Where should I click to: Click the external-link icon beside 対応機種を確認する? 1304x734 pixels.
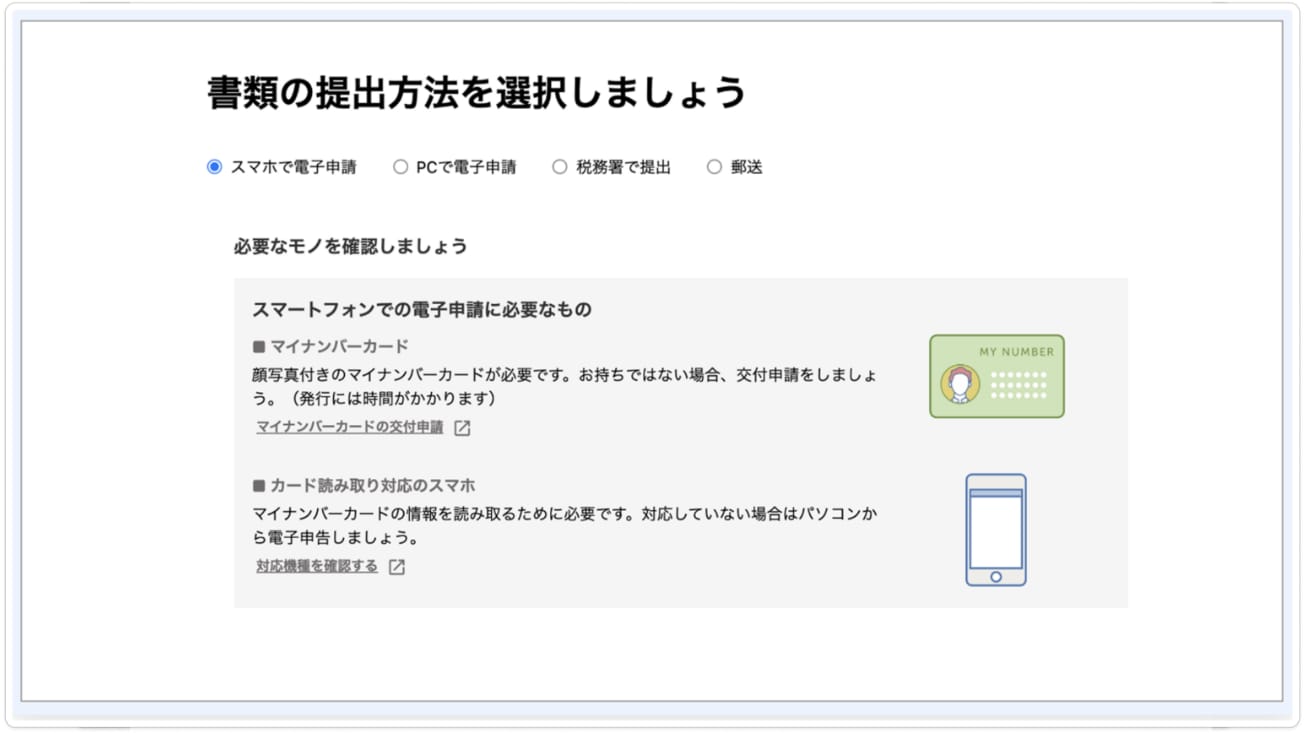click(x=397, y=567)
